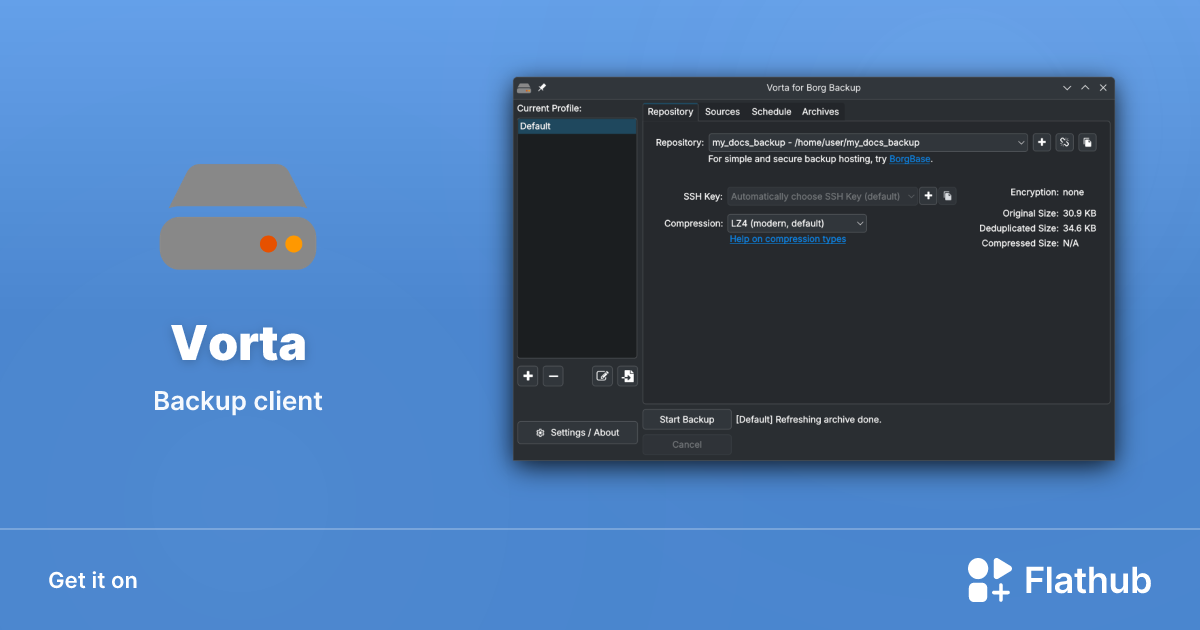Create a new backup profile

click(527, 375)
